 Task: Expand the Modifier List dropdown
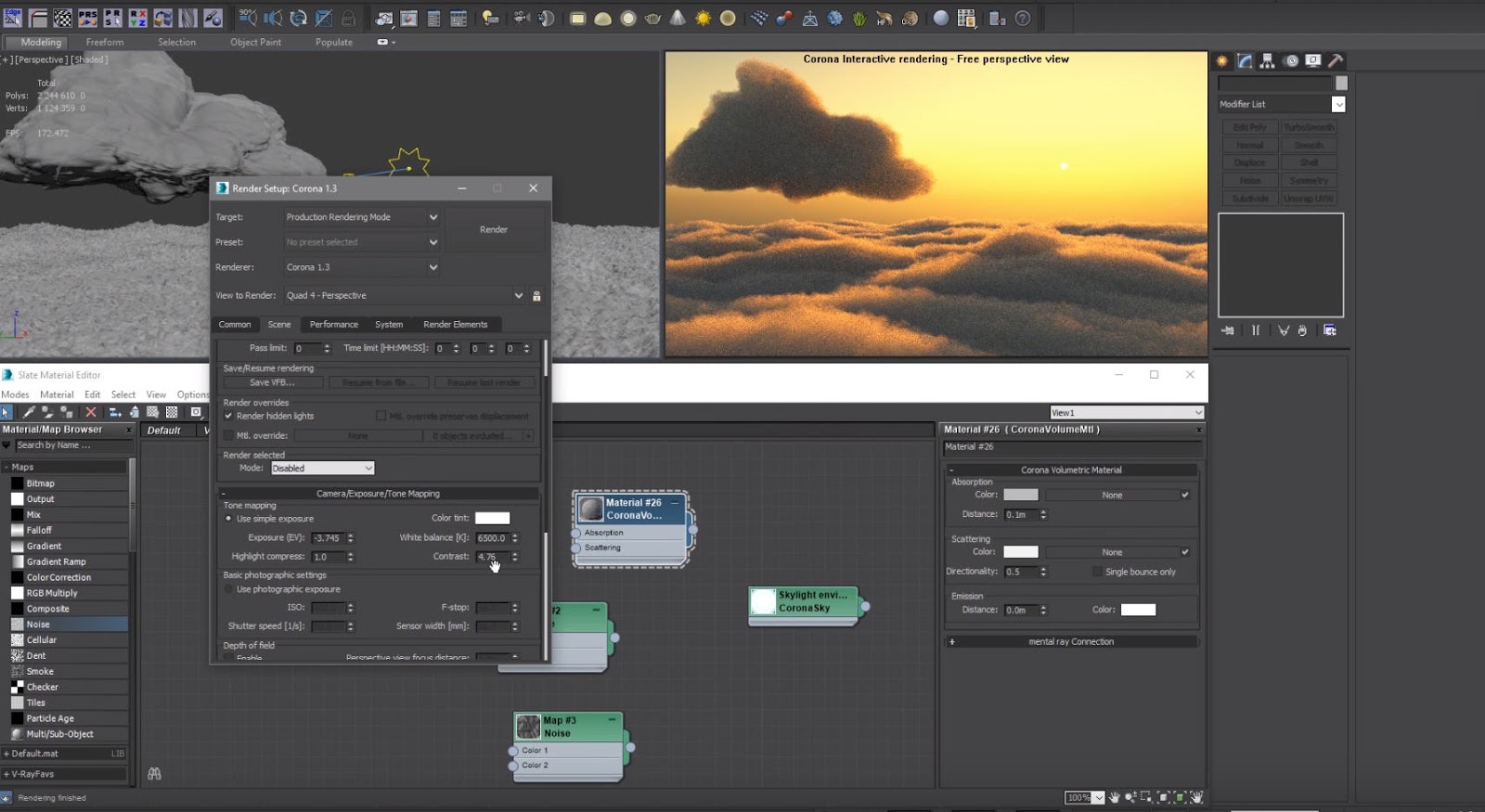[1337, 105]
